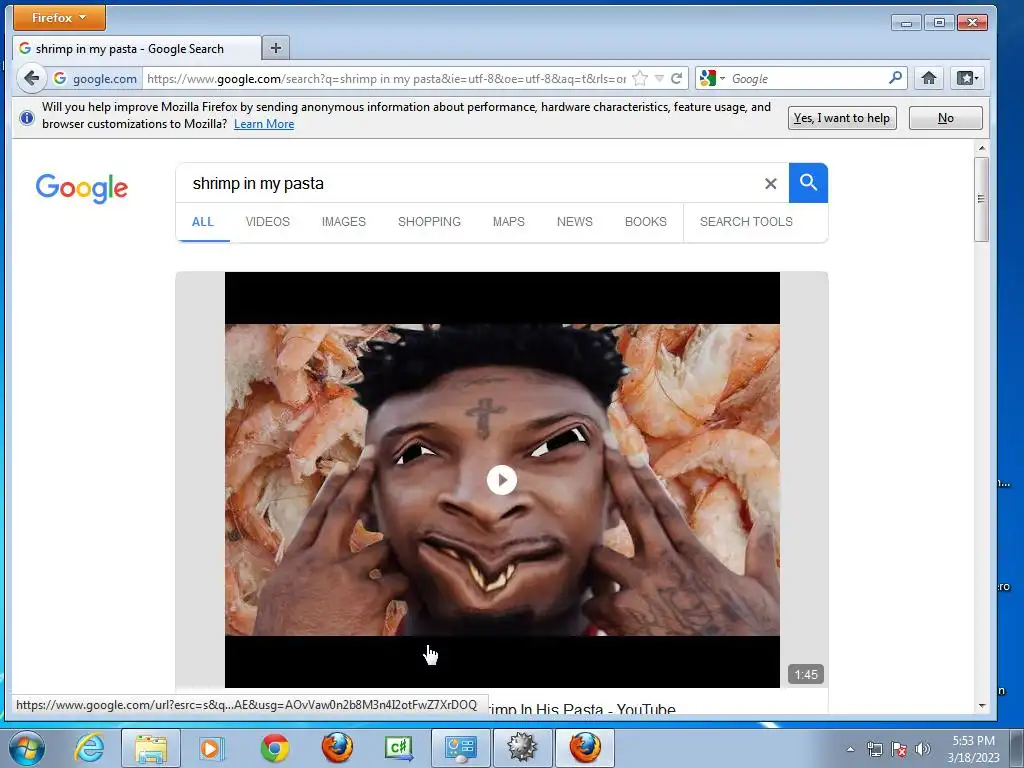Viewport: 1024px width, 768px height.
Task: Open Windows Explorer folder icon in taskbar
Action: [151, 748]
